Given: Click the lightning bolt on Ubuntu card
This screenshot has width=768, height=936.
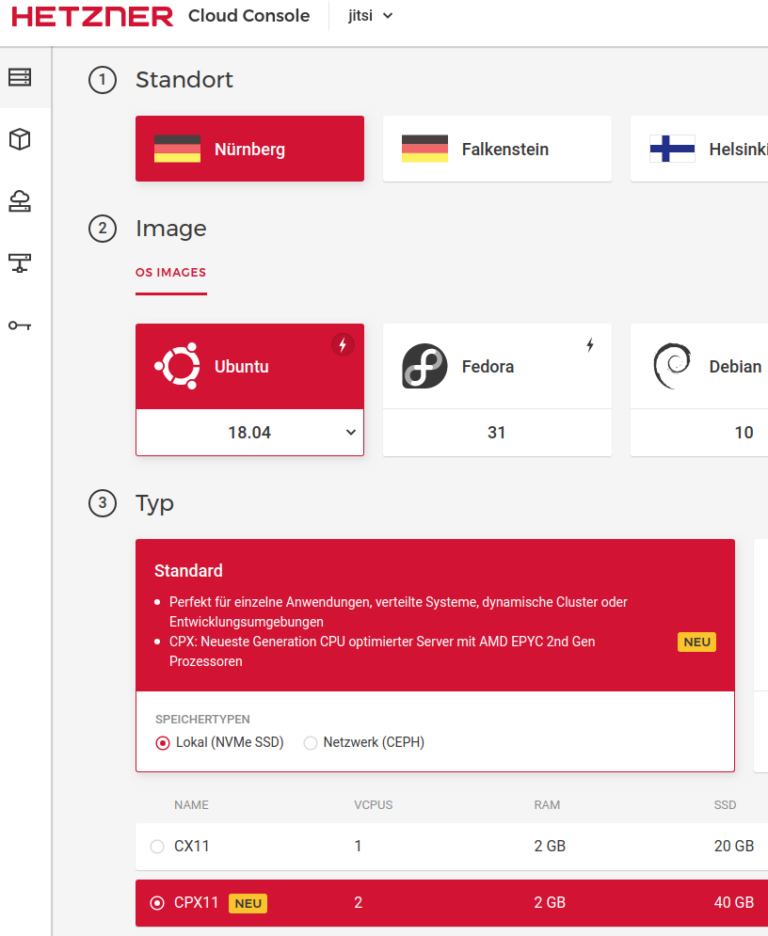Looking at the screenshot, I should 343,344.
